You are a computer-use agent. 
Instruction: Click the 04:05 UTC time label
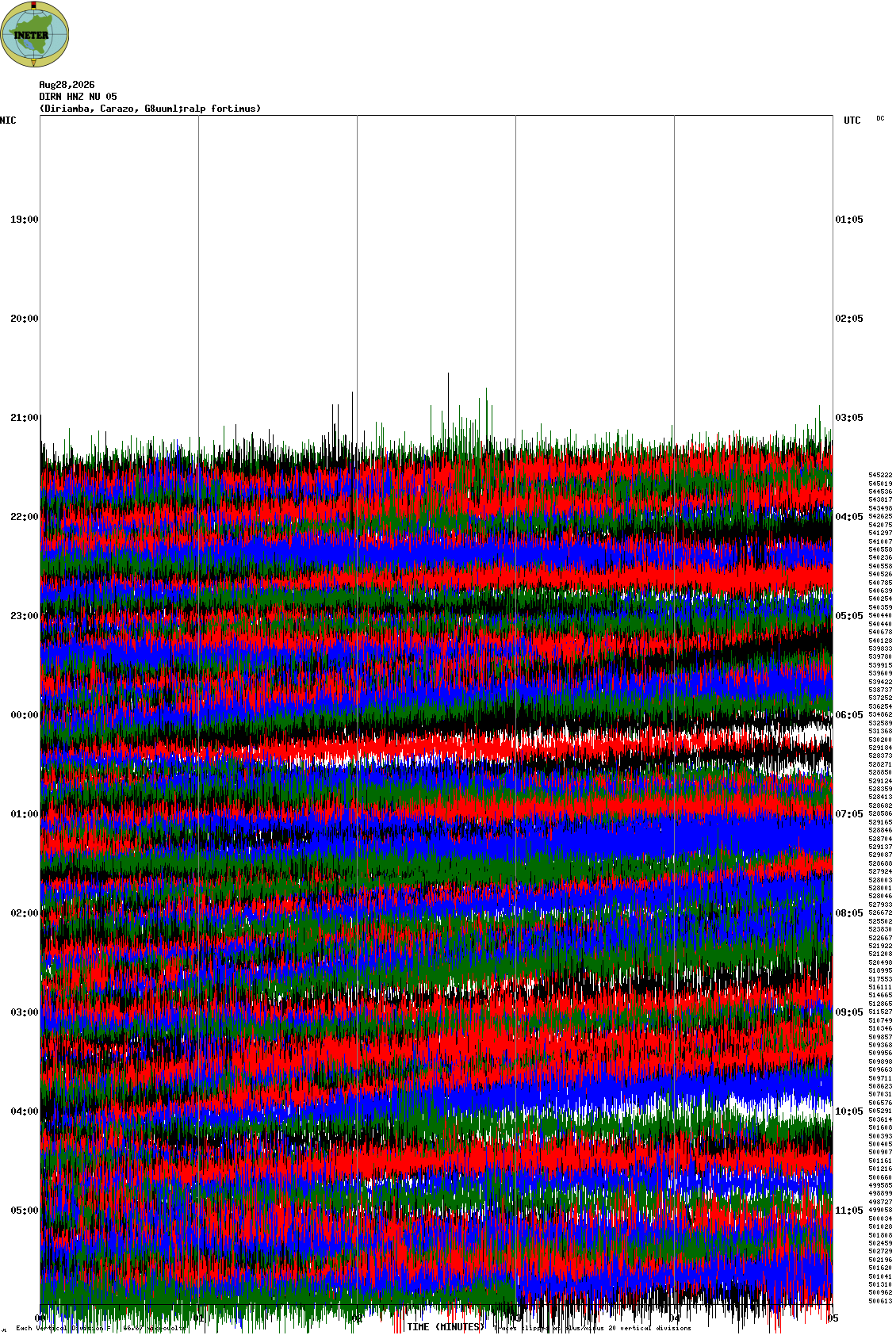click(x=849, y=517)
